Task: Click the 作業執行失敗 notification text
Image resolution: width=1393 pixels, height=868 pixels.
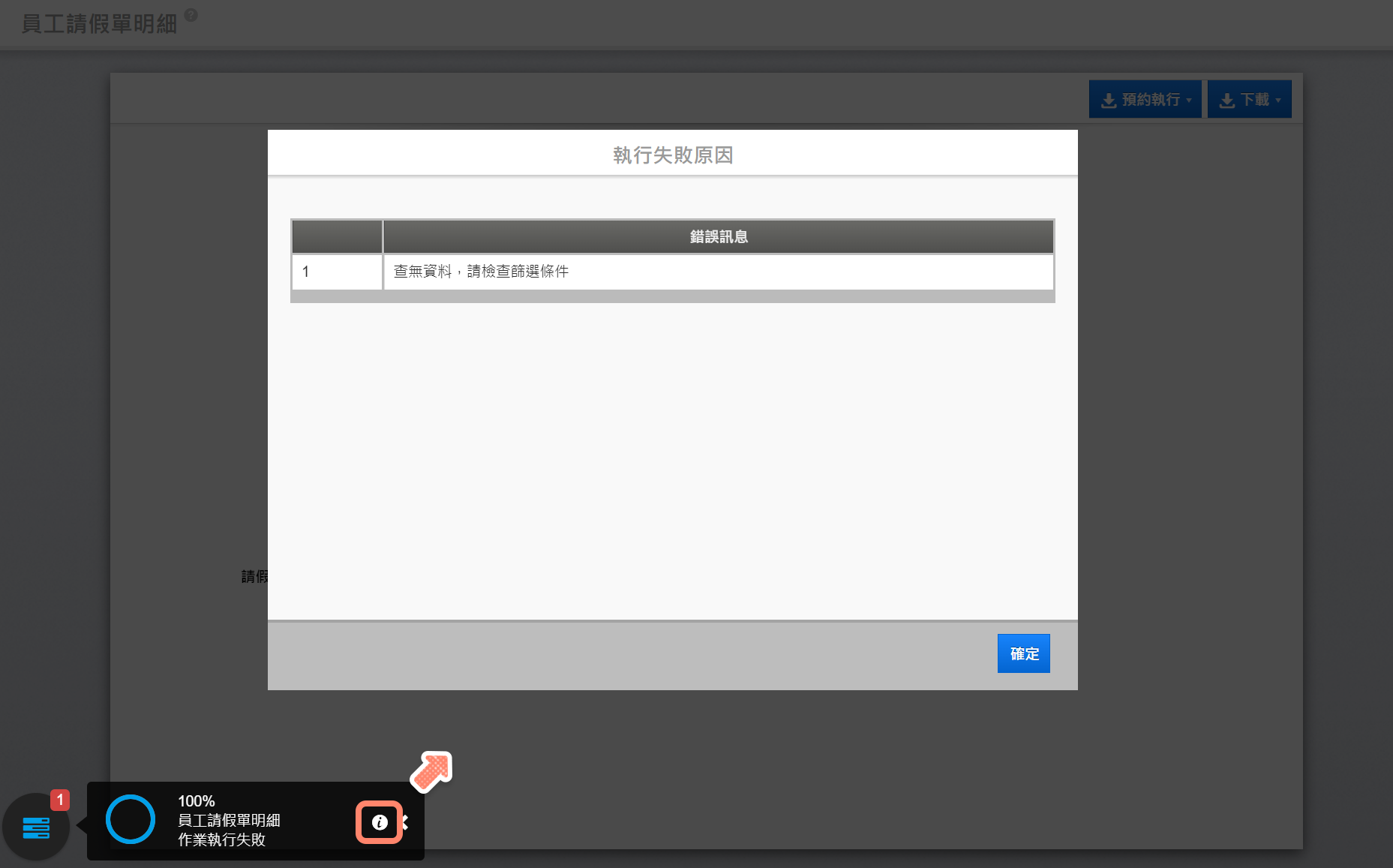Action: pos(221,839)
